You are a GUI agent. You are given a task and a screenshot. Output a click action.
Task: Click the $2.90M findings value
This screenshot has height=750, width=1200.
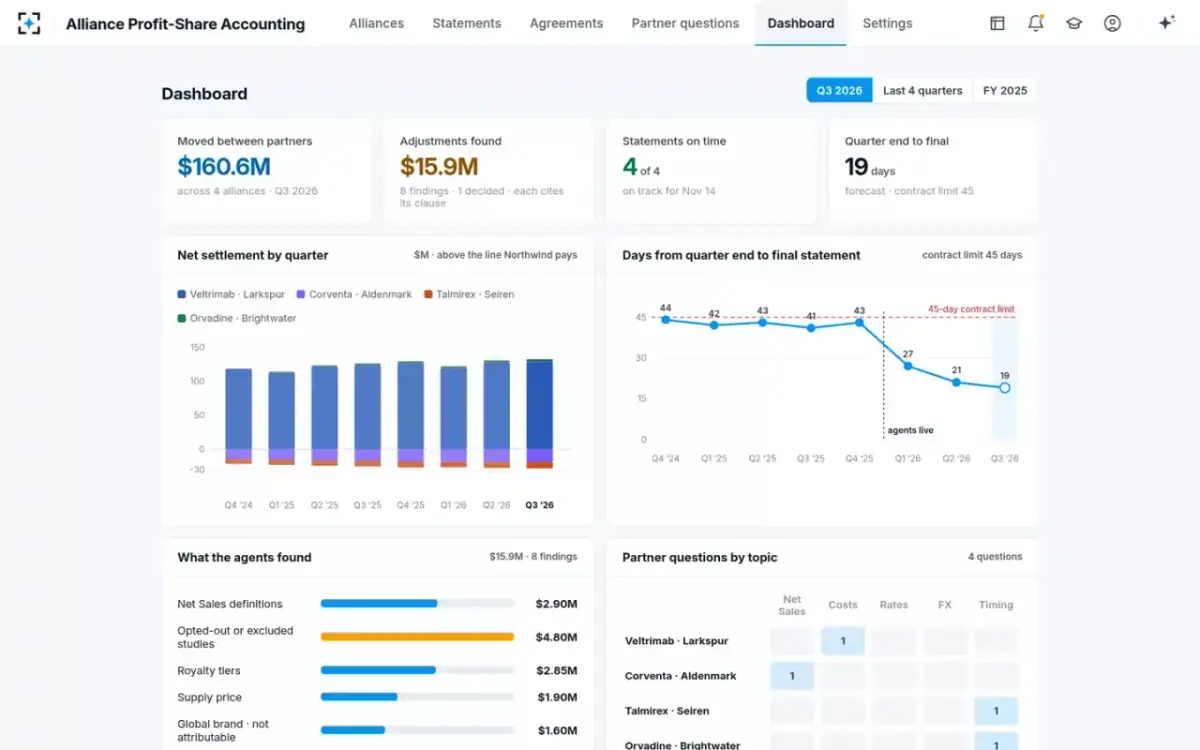click(x=556, y=604)
